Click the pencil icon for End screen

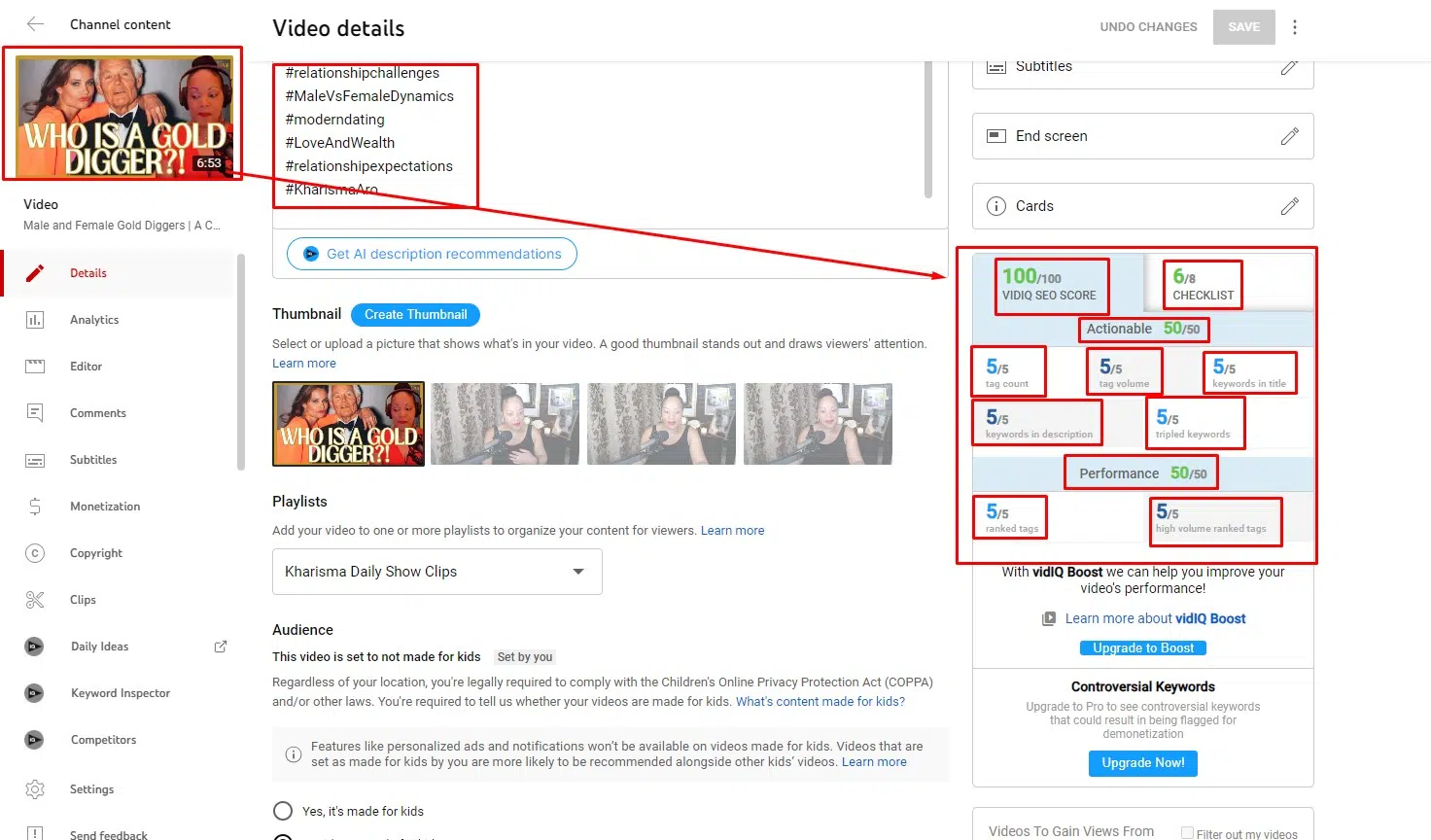[x=1289, y=136]
